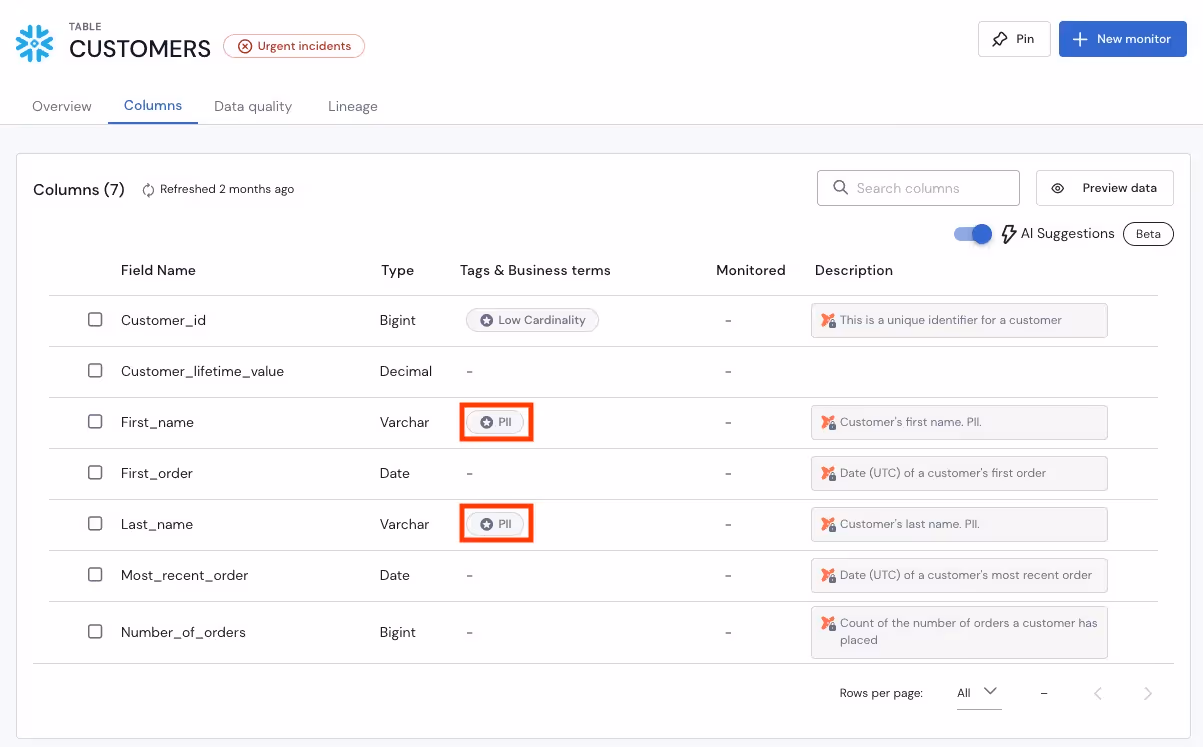Click the Beta badge
The width and height of the screenshot is (1203, 747).
tap(1148, 234)
